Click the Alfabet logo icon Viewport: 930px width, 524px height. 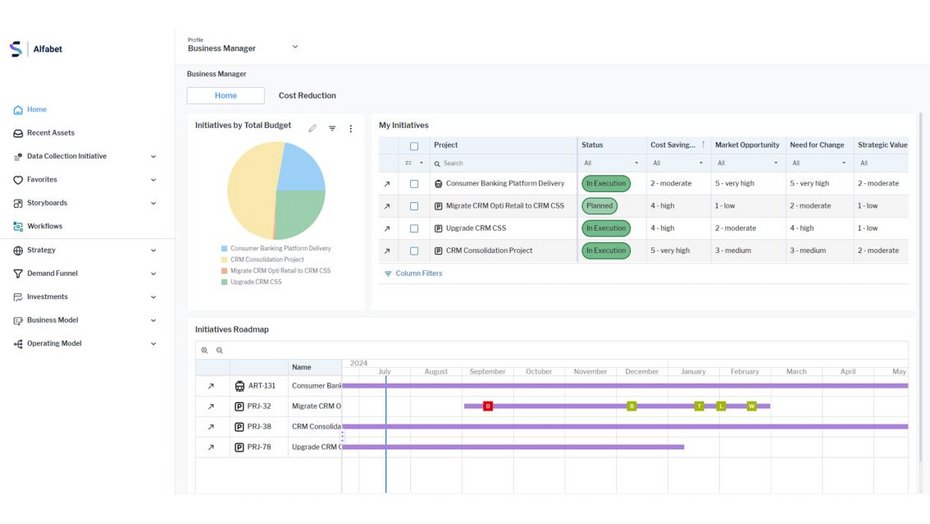[x=16, y=49]
